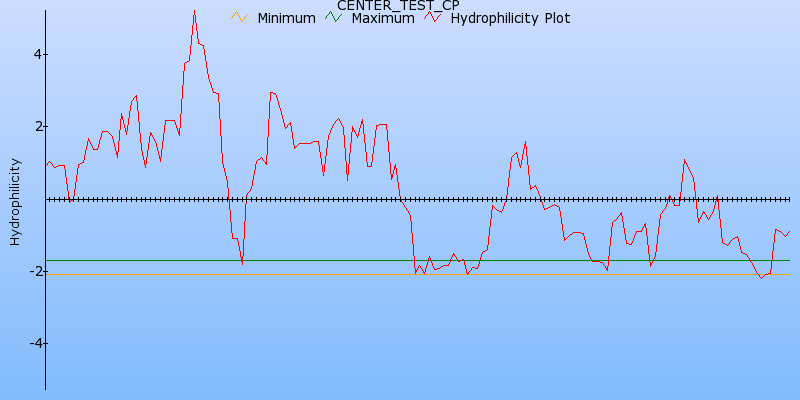The width and height of the screenshot is (800, 400).
Task: Click the y-axis tick label -2
Action: (x=36, y=271)
